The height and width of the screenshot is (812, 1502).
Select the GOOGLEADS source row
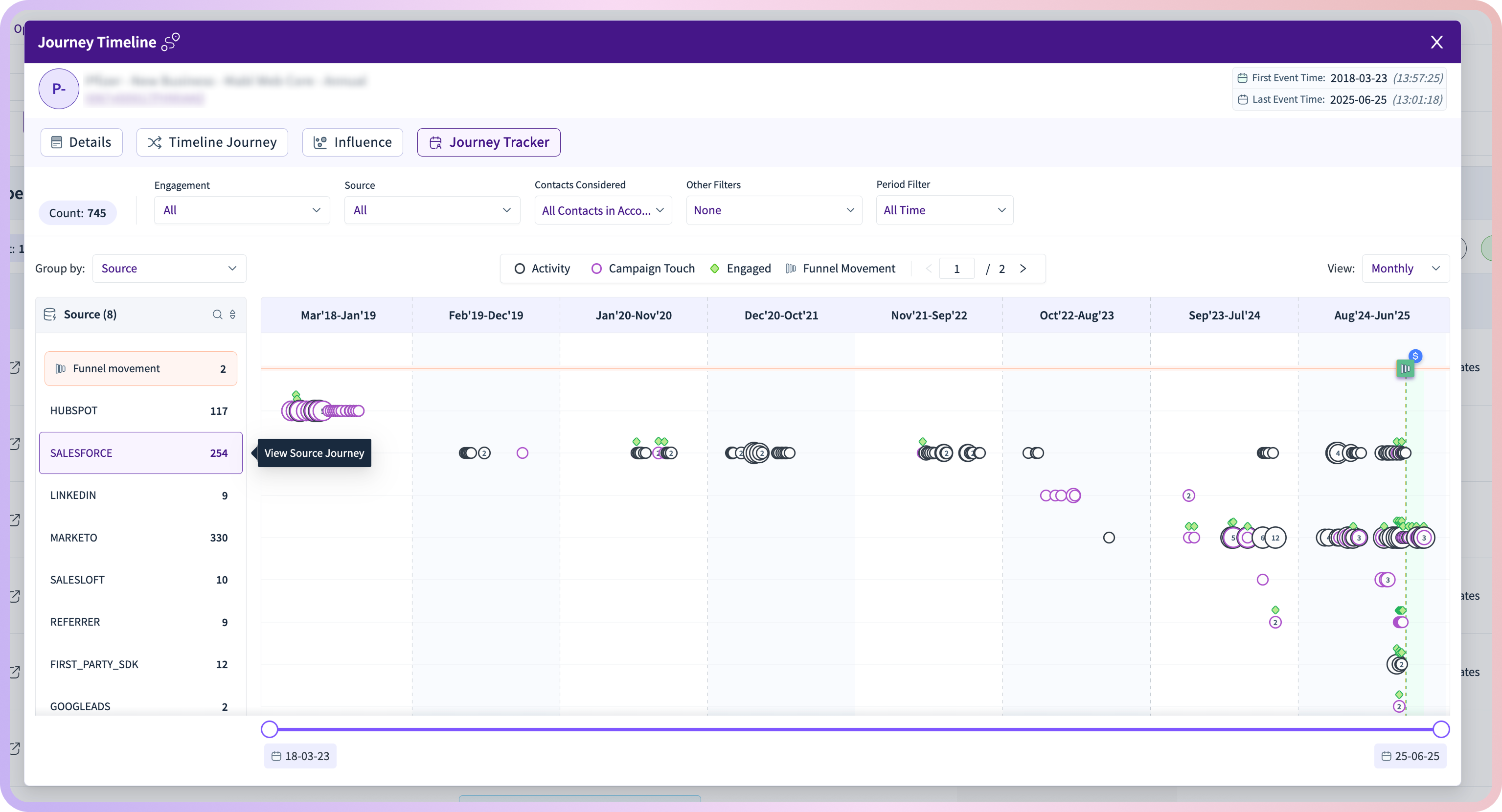click(140, 706)
